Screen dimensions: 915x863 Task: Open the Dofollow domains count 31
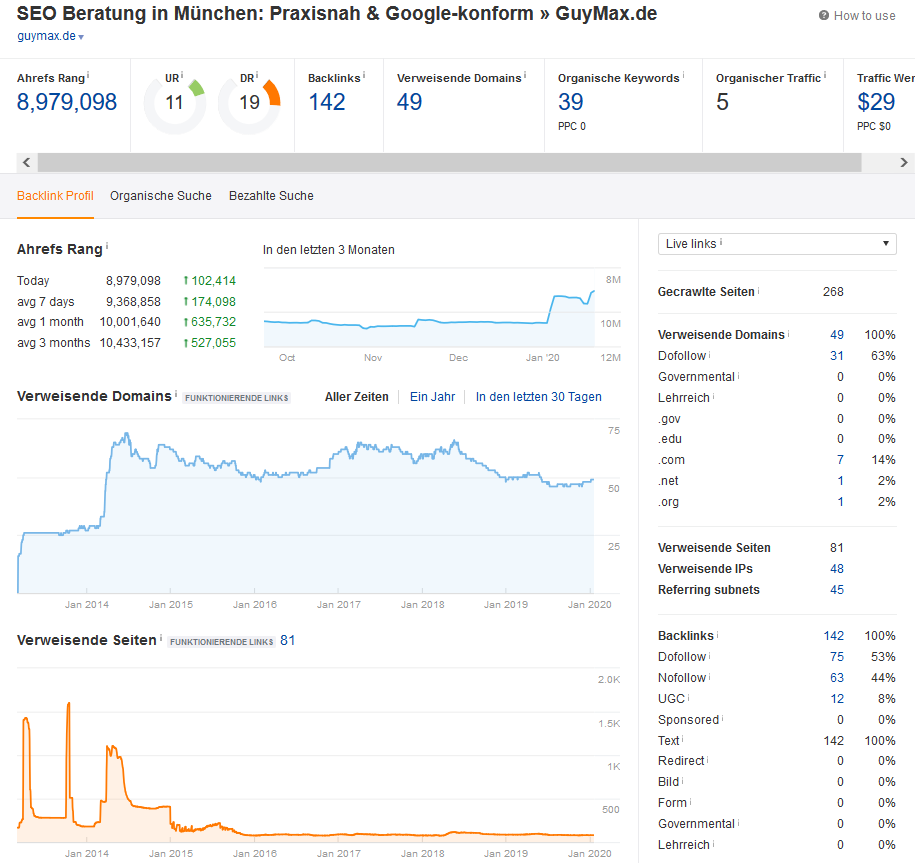pyautogui.click(x=837, y=356)
